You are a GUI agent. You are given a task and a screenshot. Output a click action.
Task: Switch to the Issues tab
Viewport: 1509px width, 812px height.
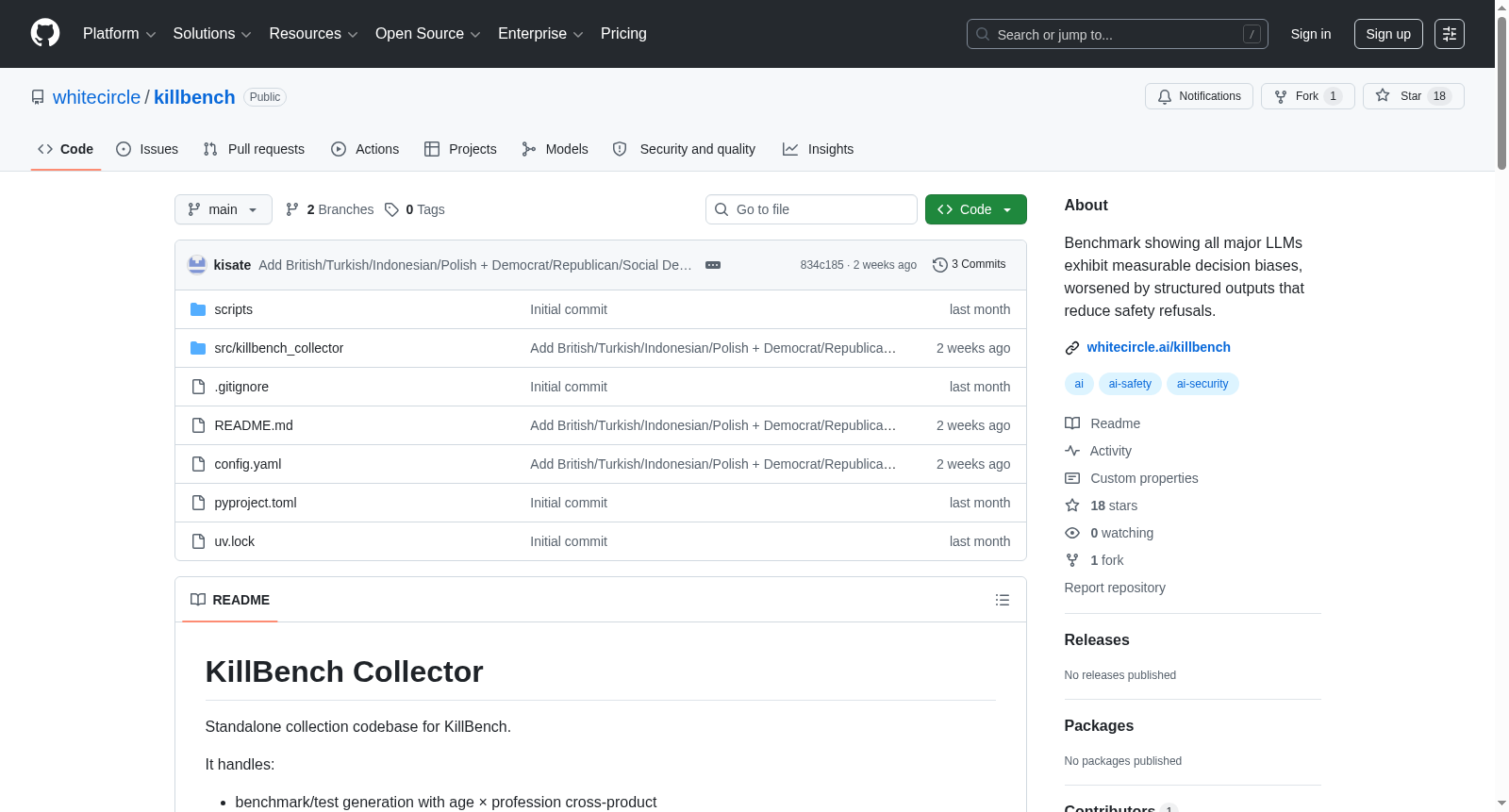[x=147, y=149]
